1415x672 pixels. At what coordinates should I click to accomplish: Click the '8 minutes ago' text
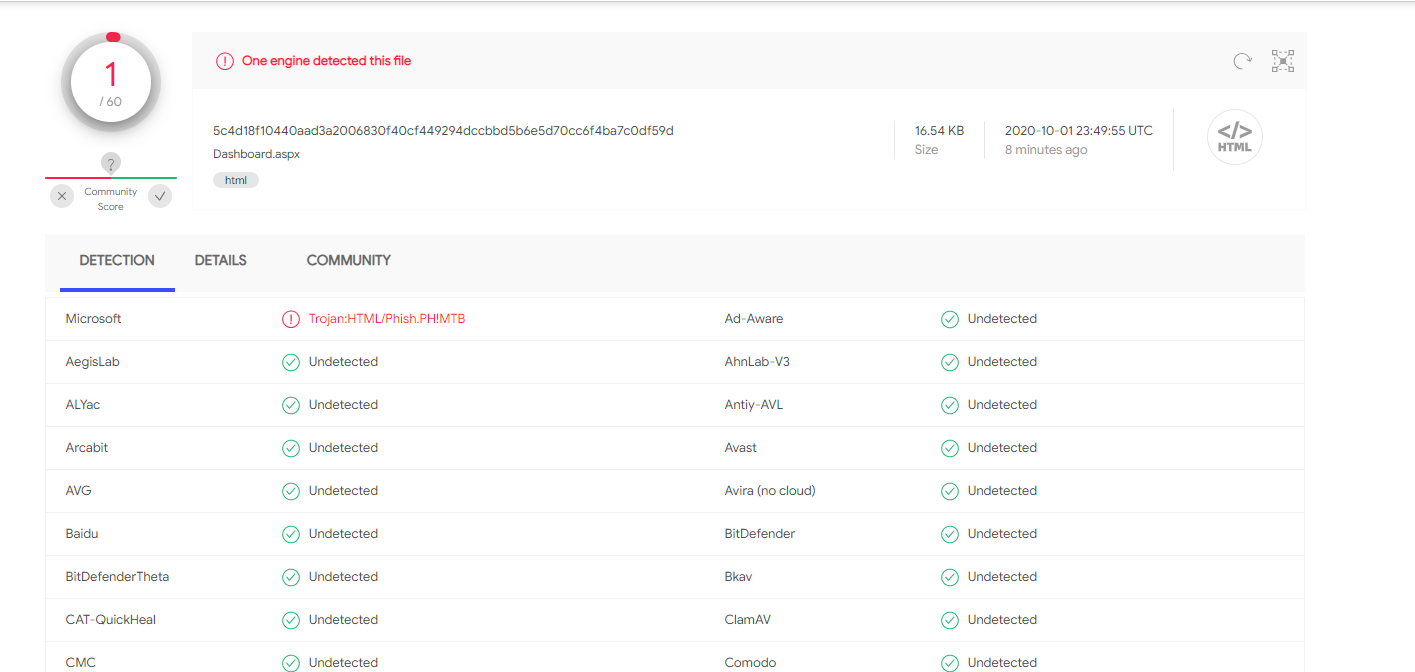(1046, 150)
